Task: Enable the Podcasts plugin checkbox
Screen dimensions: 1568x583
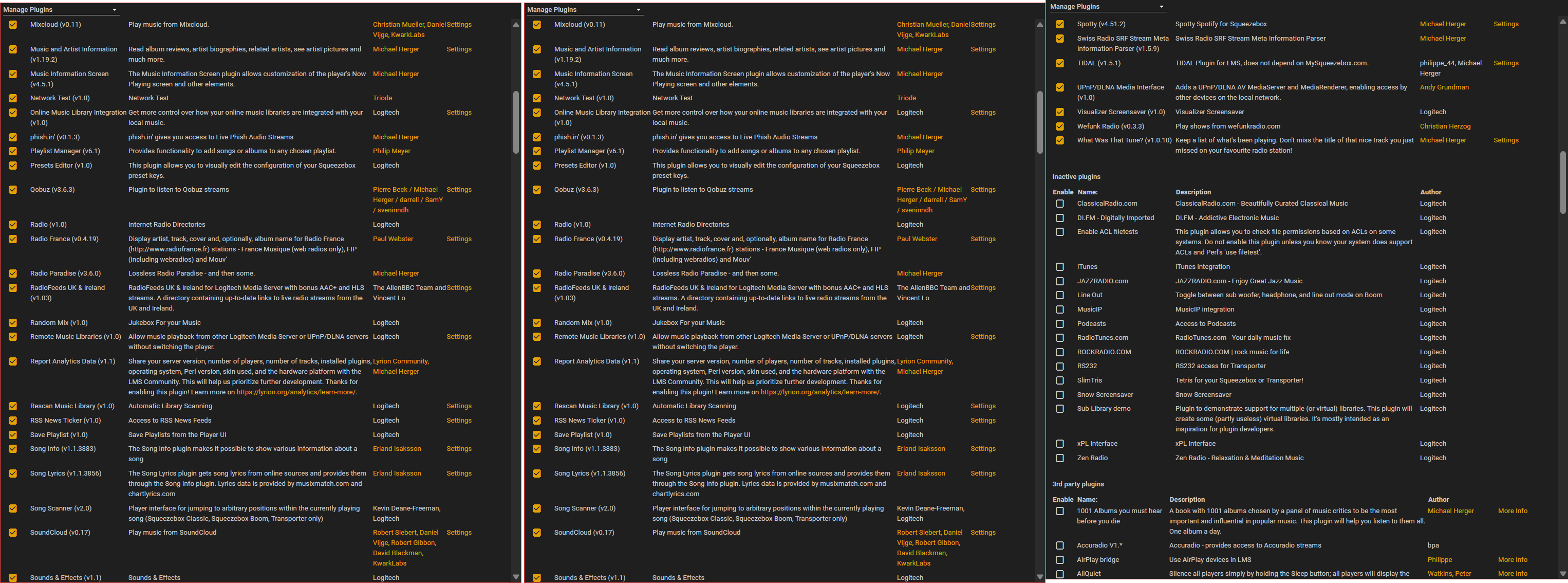Action: tap(1060, 324)
